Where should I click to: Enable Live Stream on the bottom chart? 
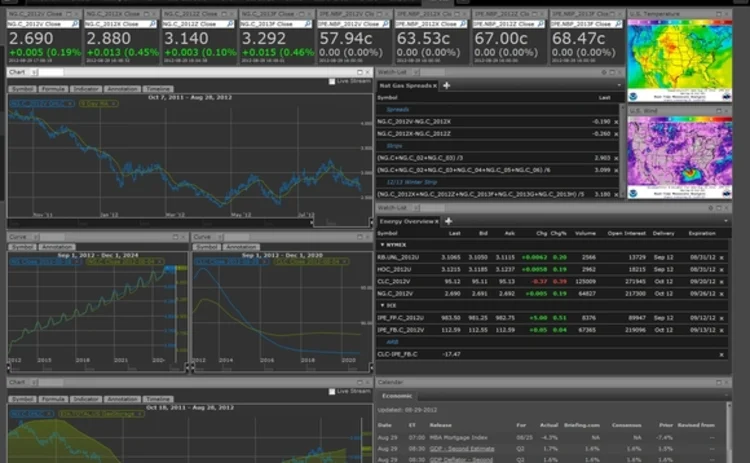click(x=332, y=391)
